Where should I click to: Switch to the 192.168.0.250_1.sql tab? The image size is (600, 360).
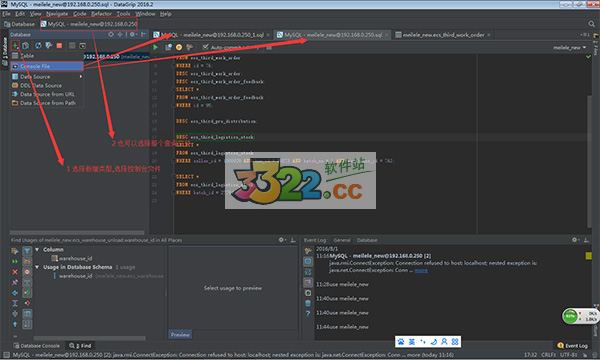point(211,35)
